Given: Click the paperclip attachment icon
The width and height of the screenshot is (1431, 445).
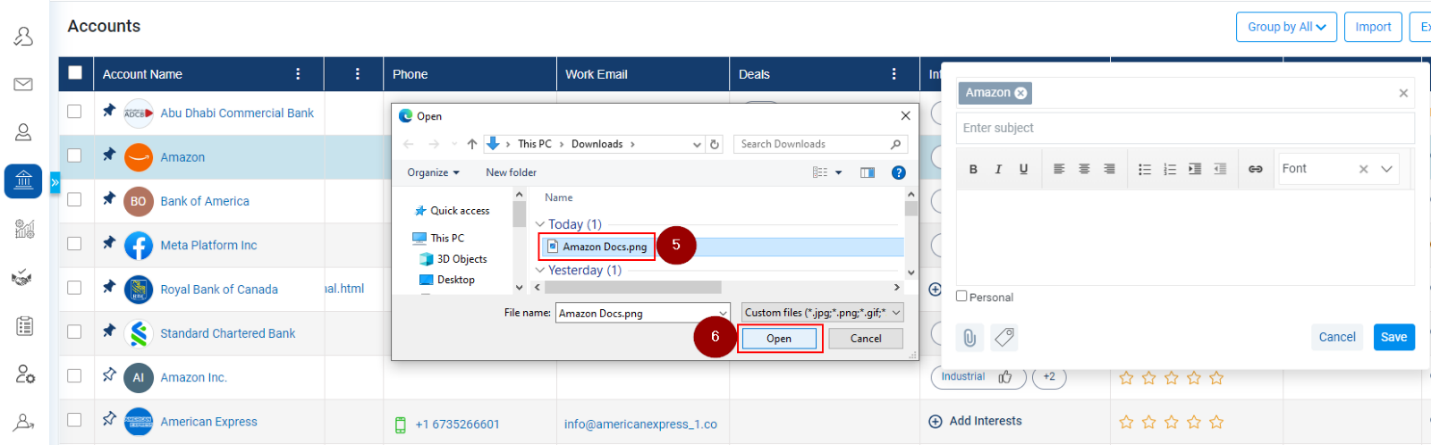Looking at the screenshot, I should click(969, 338).
